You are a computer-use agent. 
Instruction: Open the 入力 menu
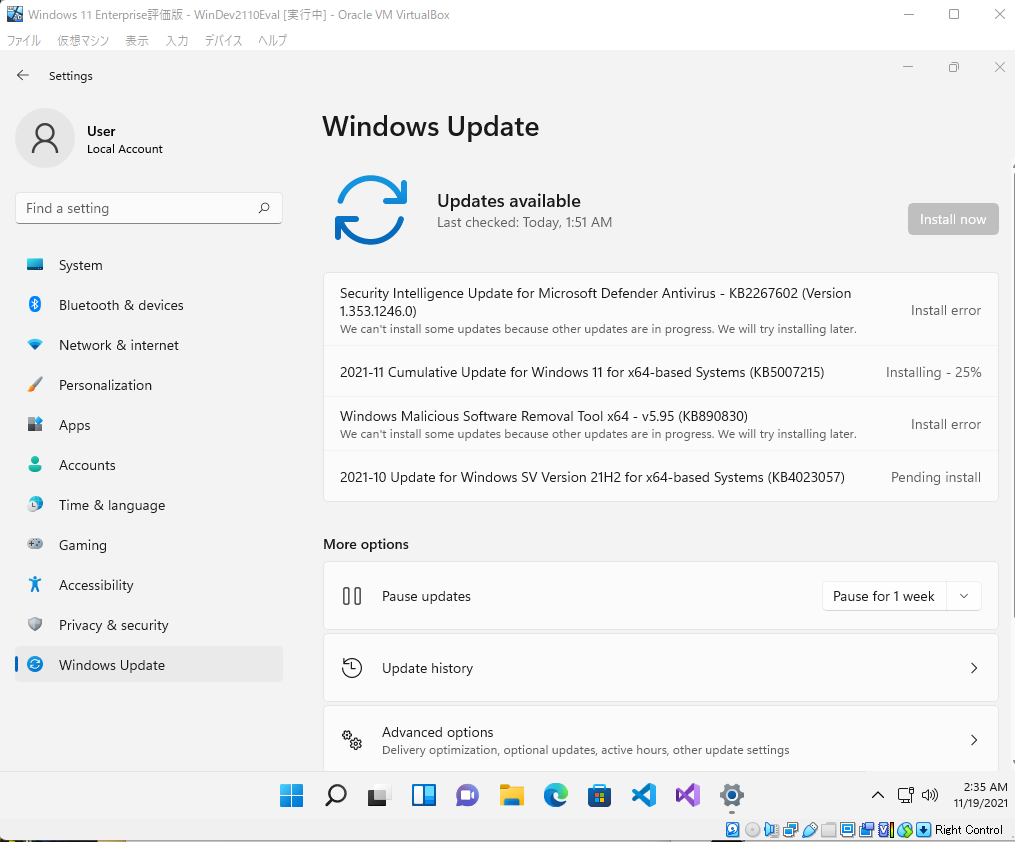tap(177, 40)
